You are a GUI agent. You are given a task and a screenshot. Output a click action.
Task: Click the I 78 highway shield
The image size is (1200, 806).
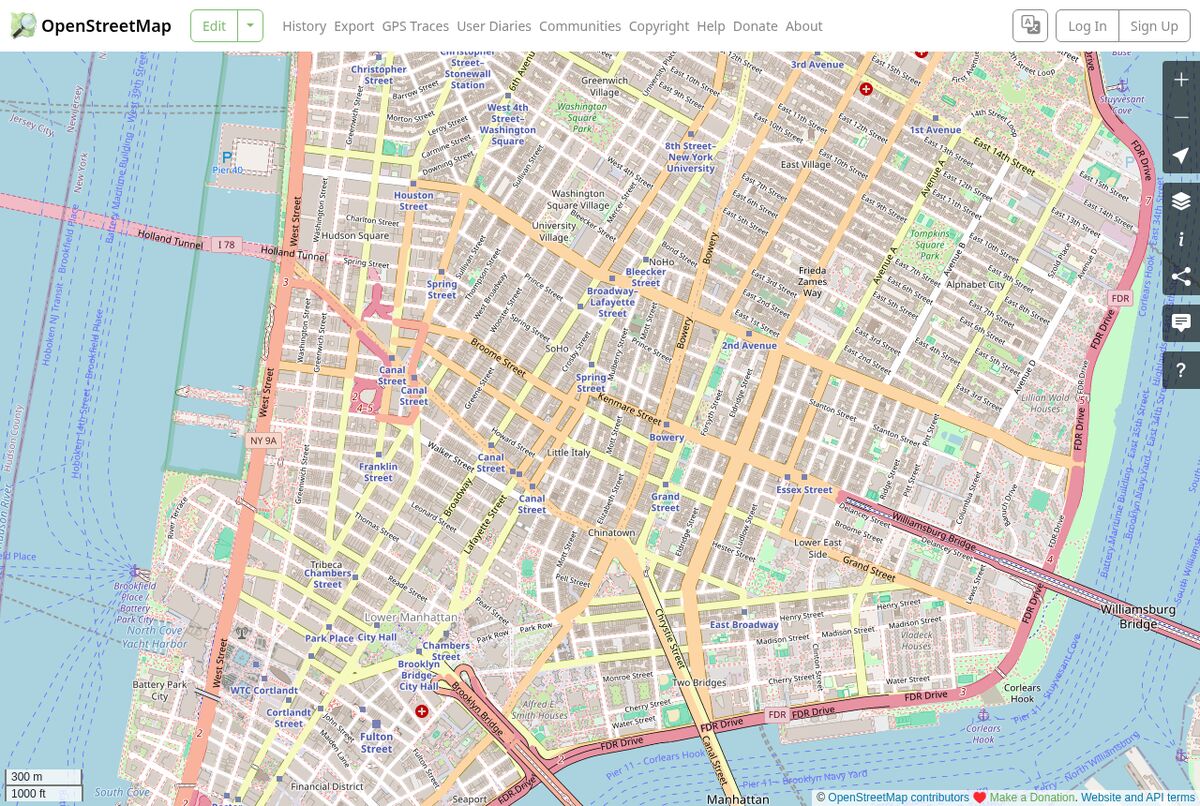click(x=225, y=244)
